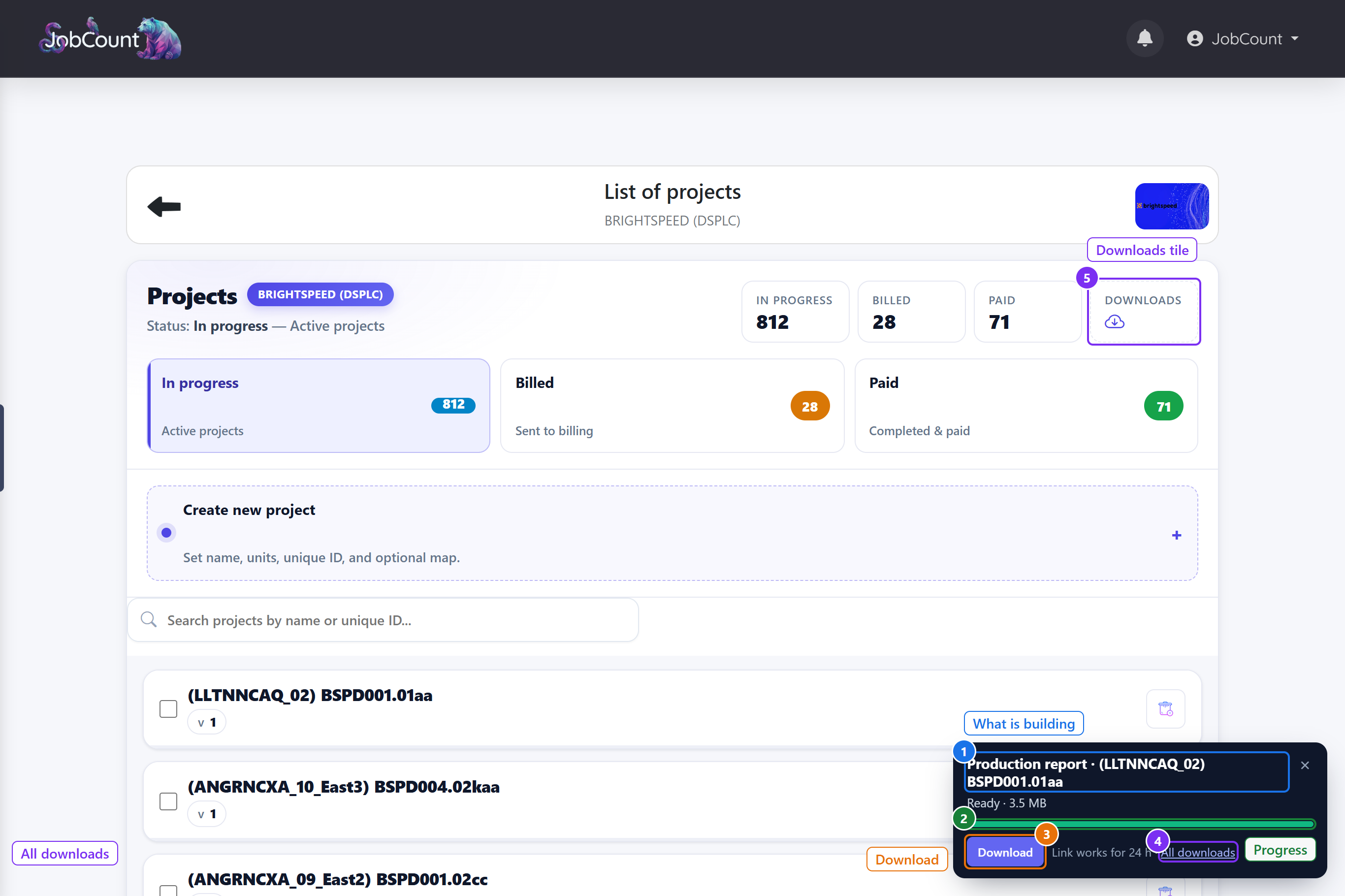Open the DOWNLOADS tile
Screen dimensions: 1345x896
coord(1143,312)
